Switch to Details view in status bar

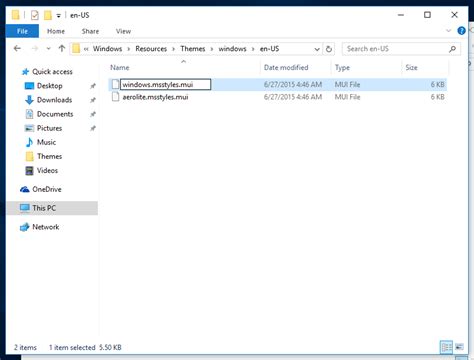click(x=446, y=347)
